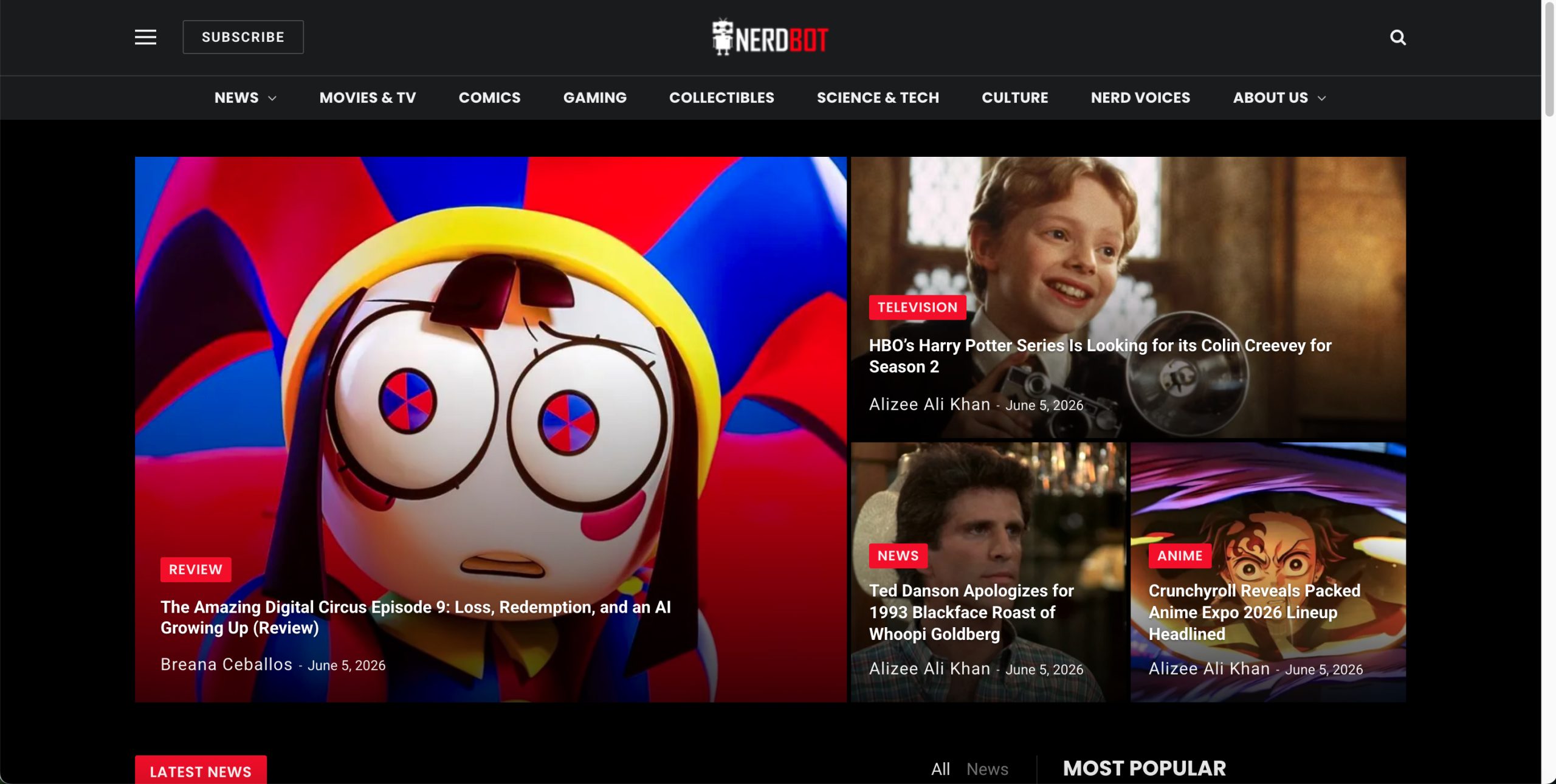Screen dimensions: 1556x784
Task: Select the All filter tab
Action: (x=940, y=769)
